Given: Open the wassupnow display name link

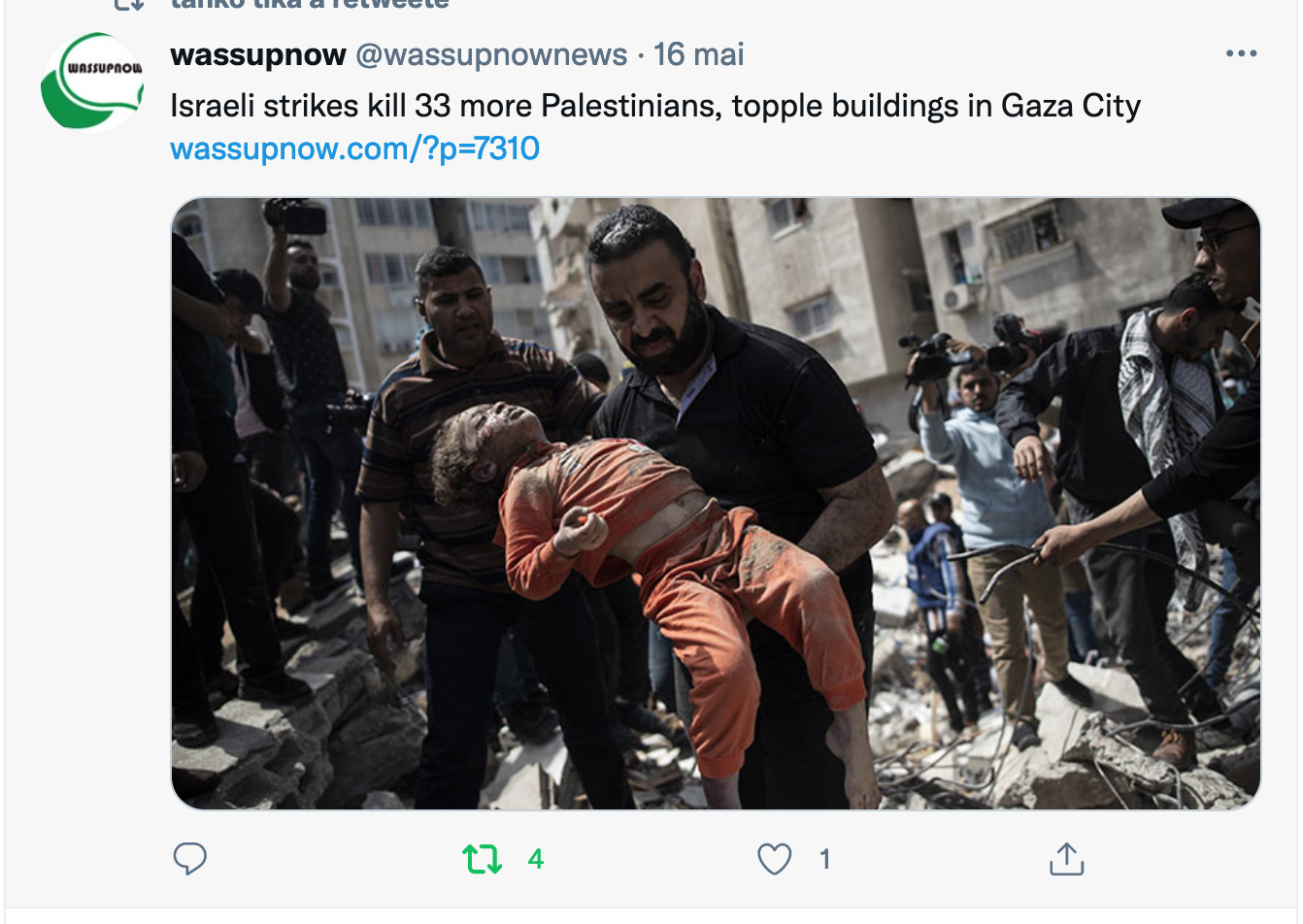Looking at the screenshot, I should (x=258, y=54).
